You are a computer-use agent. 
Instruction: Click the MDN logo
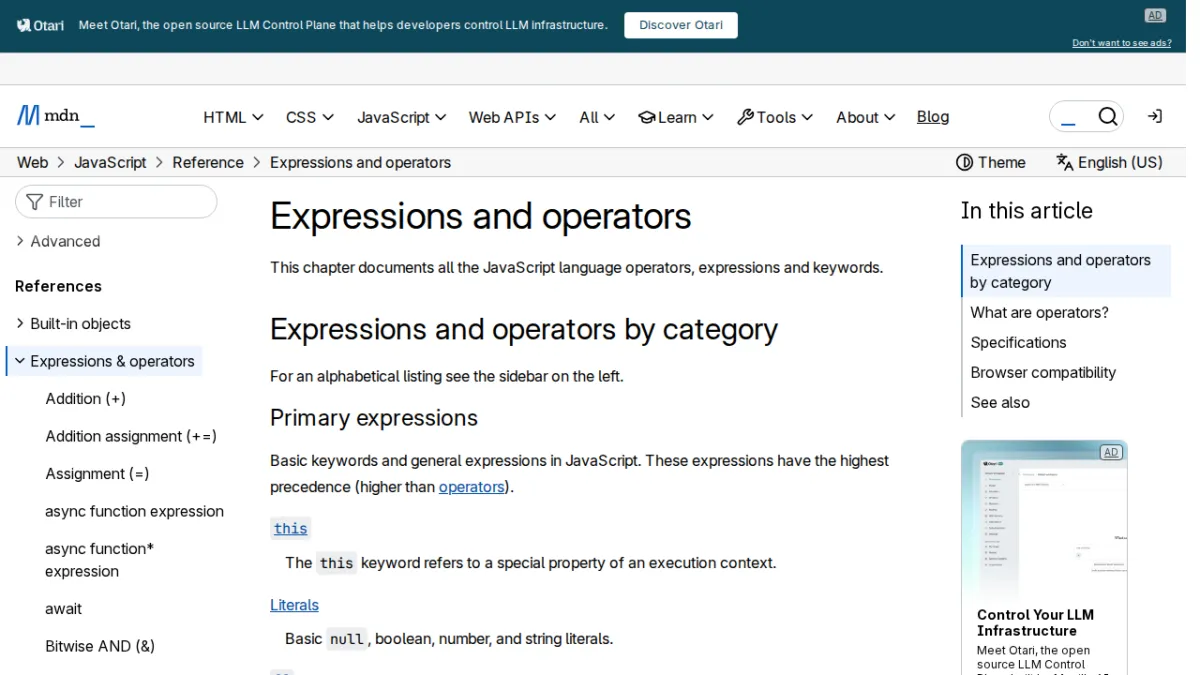point(56,116)
